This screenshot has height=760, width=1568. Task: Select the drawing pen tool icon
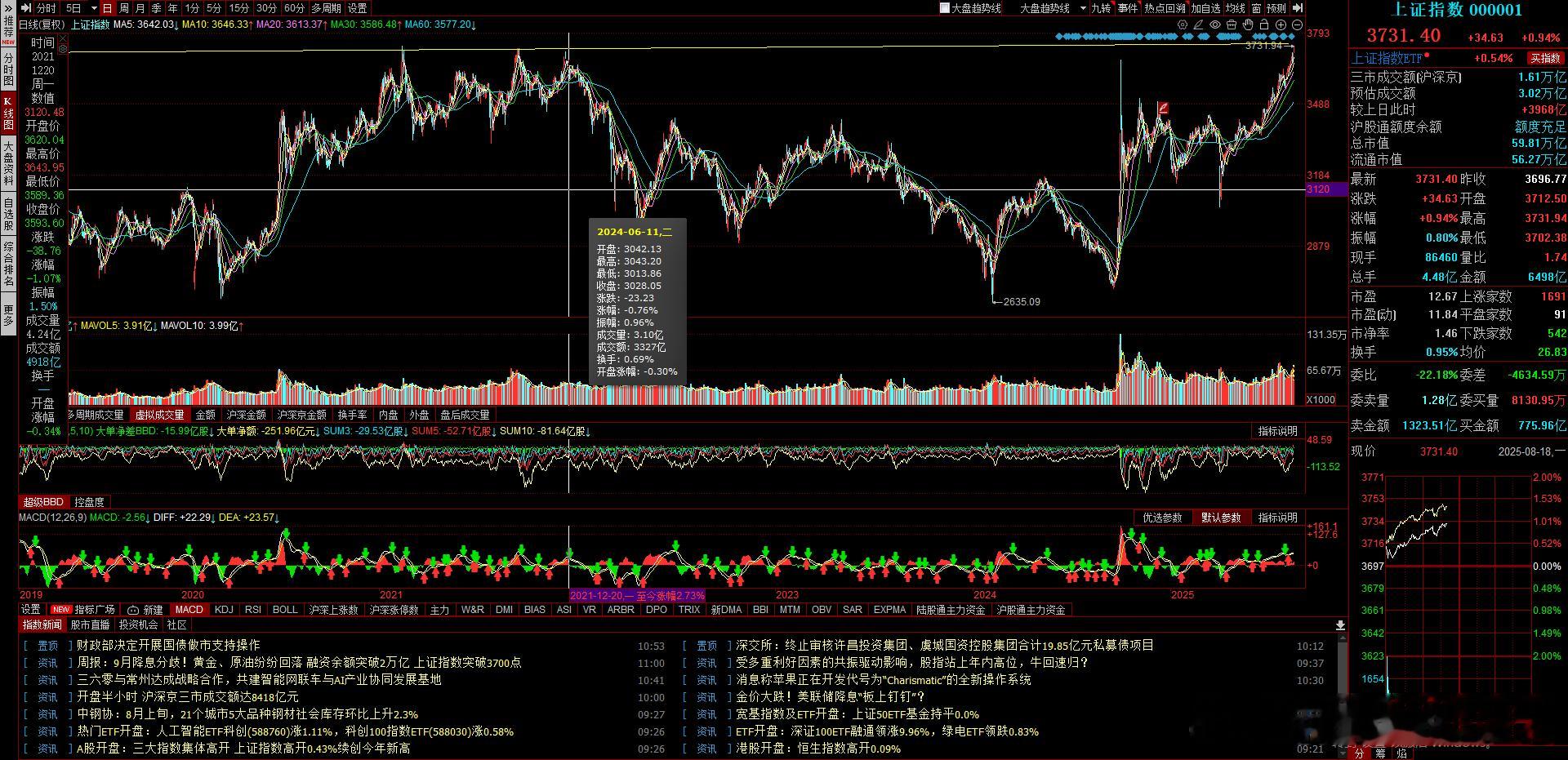pos(1198,24)
